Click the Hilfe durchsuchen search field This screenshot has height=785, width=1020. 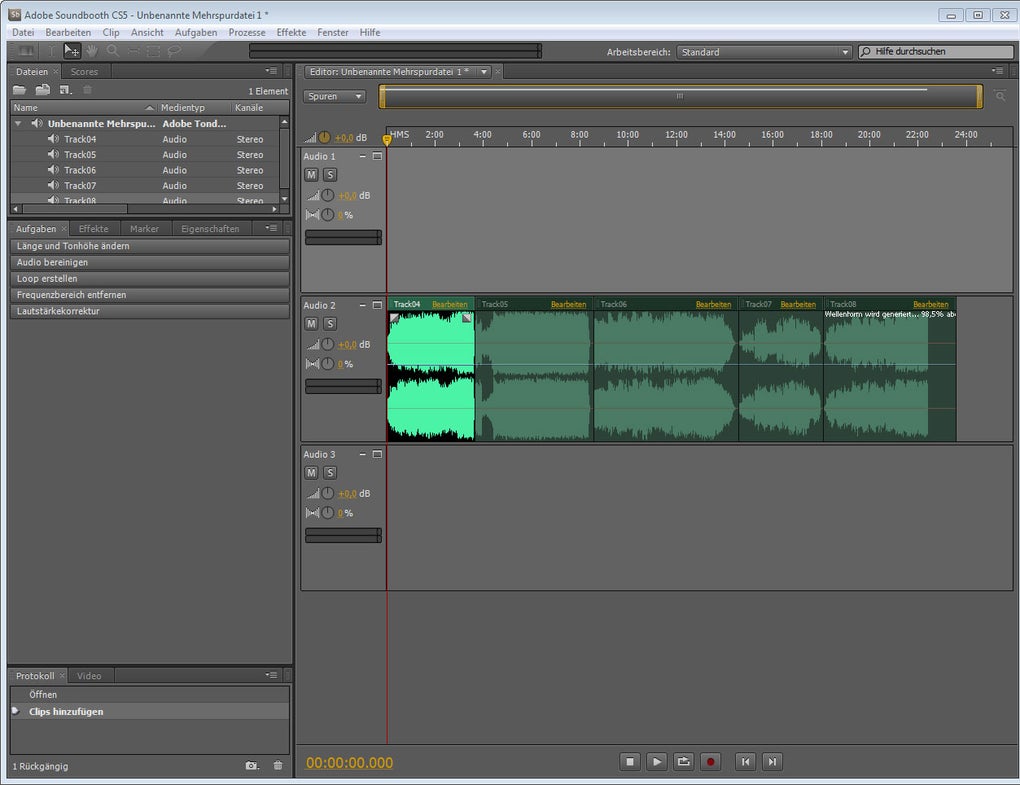pos(935,51)
